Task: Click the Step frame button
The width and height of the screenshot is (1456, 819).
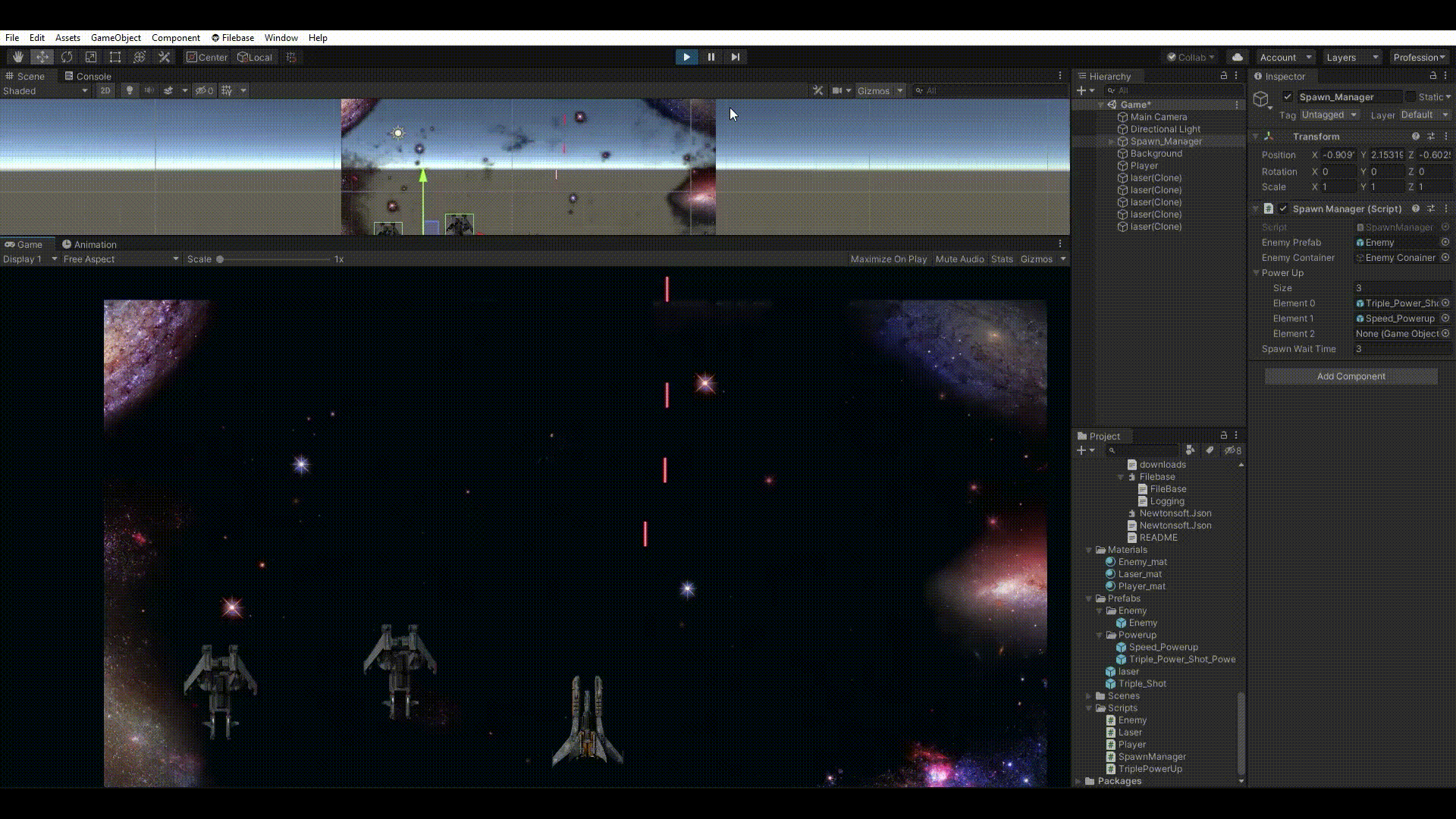Action: [735, 57]
